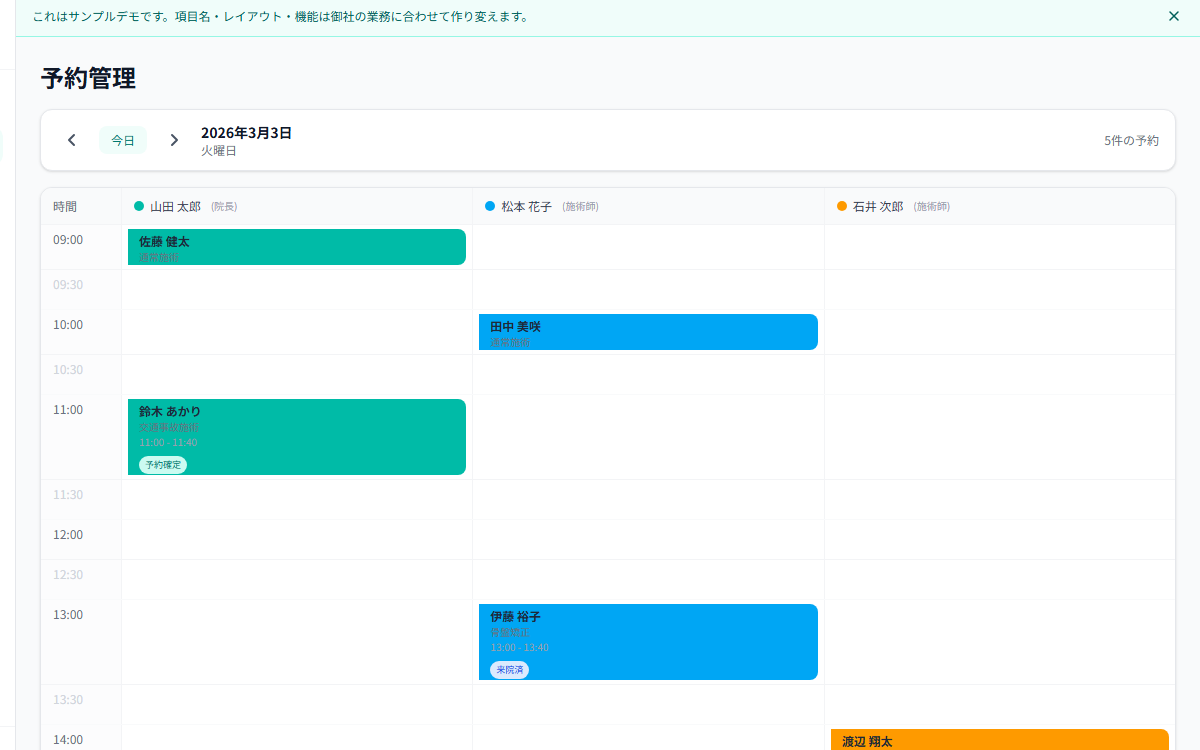The height and width of the screenshot is (750, 1200).
Task: Open 渡辺 翔太 appointment block
Action: coord(1000,740)
